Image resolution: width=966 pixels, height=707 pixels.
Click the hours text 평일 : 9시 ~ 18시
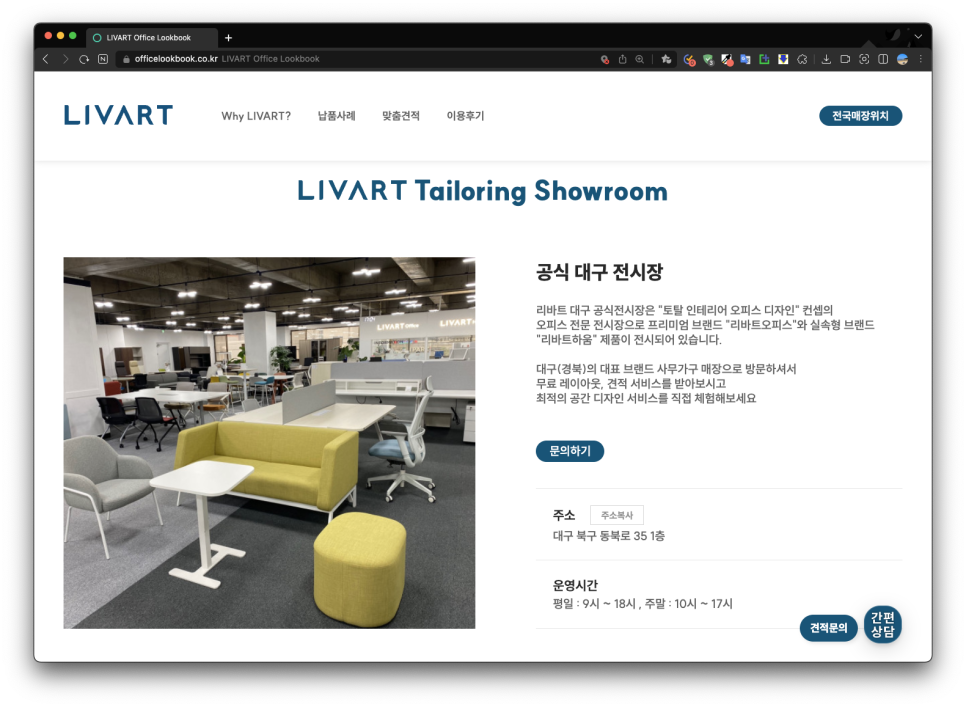(x=596, y=604)
